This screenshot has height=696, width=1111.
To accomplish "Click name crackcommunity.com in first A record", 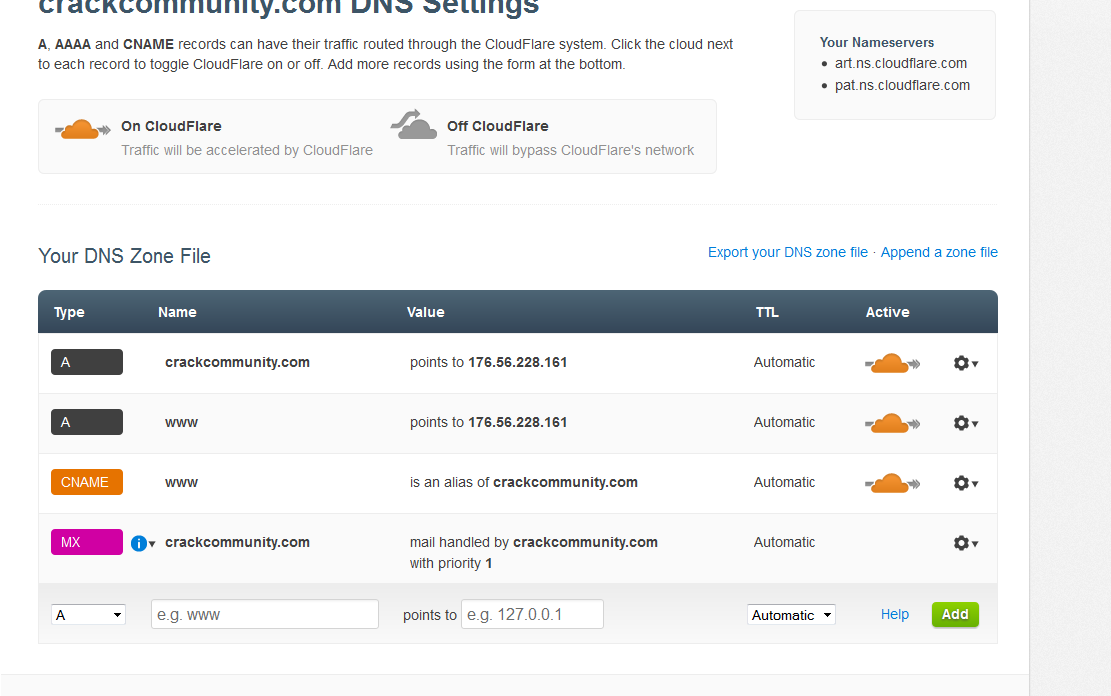I will click(237, 362).
